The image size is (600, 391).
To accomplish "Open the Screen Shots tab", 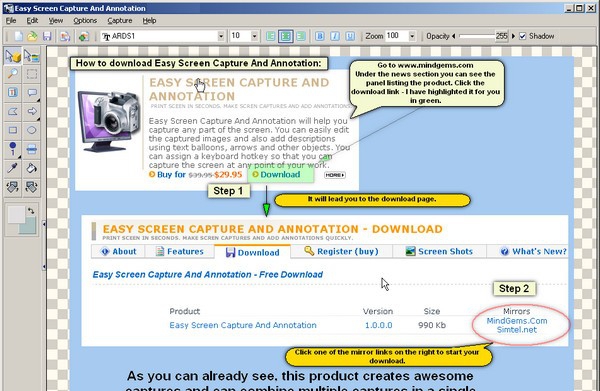I will click(440, 251).
